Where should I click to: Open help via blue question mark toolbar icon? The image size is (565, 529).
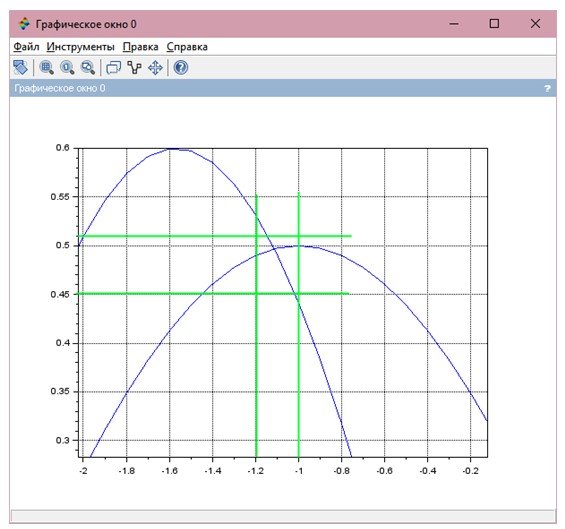pyautogui.click(x=181, y=67)
